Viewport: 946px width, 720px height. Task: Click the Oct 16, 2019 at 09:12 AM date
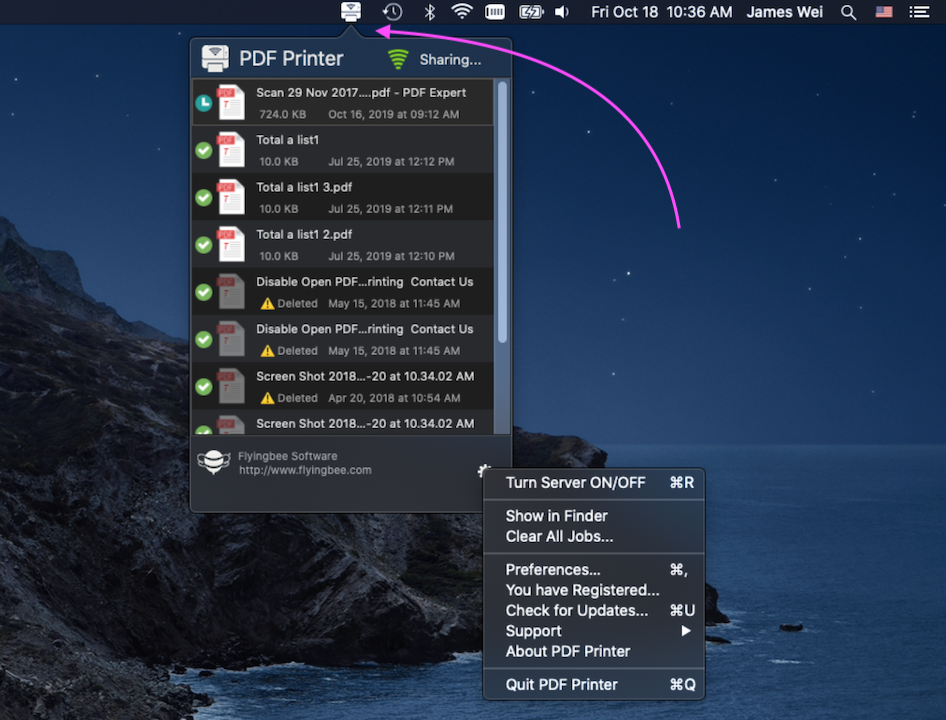(393, 114)
